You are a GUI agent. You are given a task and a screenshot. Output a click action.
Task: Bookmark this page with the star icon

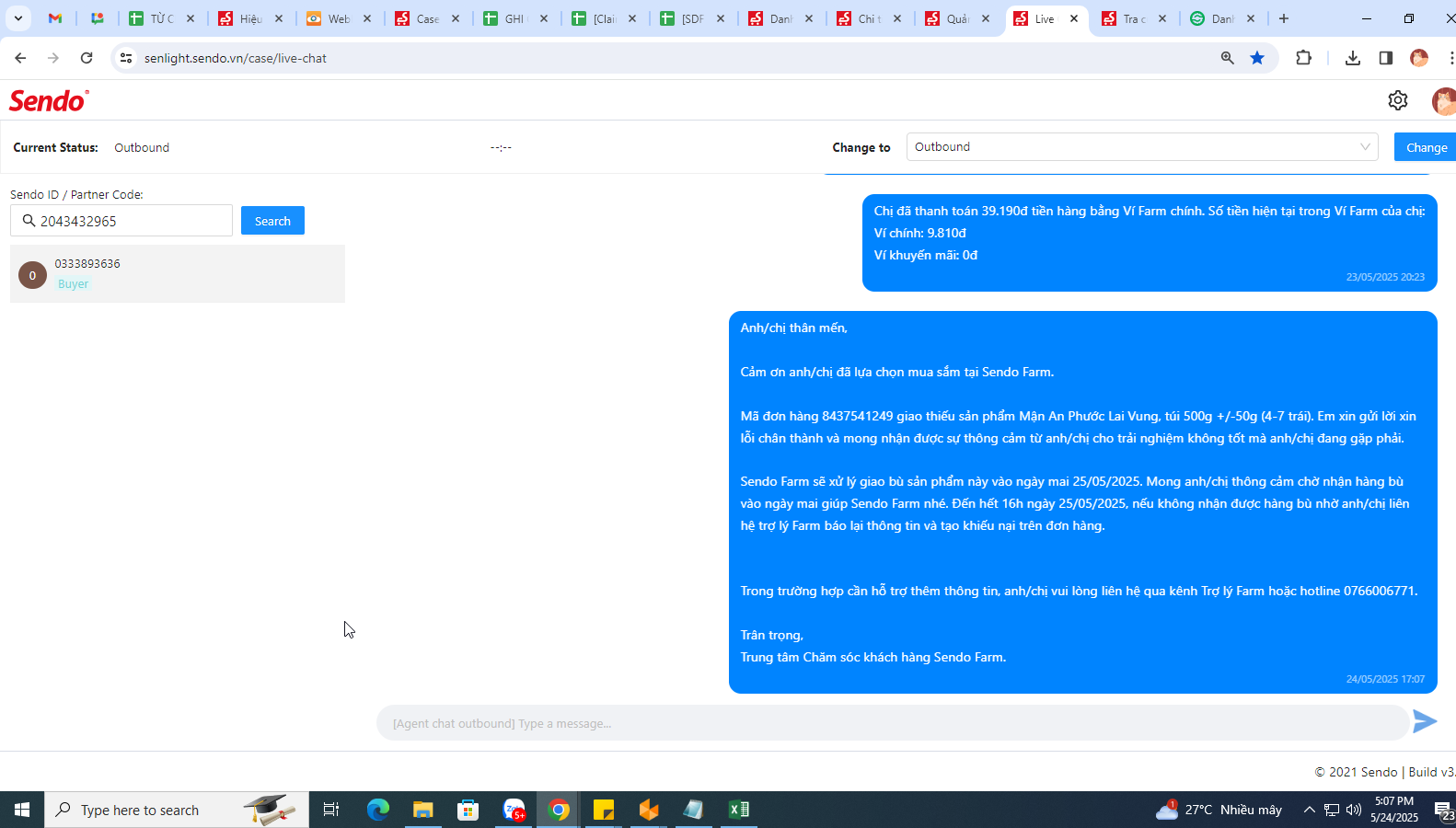tap(1257, 58)
